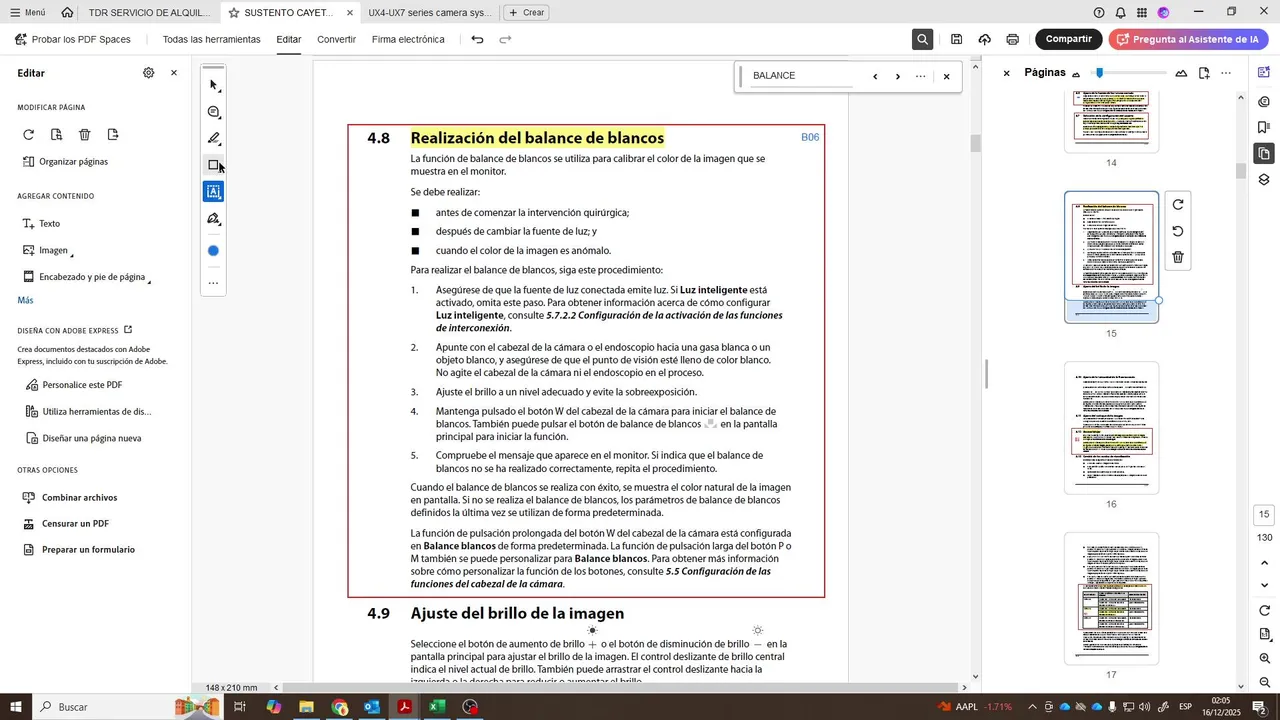Image resolution: width=1280 pixels, height=720 pixels.
Task: Go to previous BALANCE search result
Action: coord(875,76)
